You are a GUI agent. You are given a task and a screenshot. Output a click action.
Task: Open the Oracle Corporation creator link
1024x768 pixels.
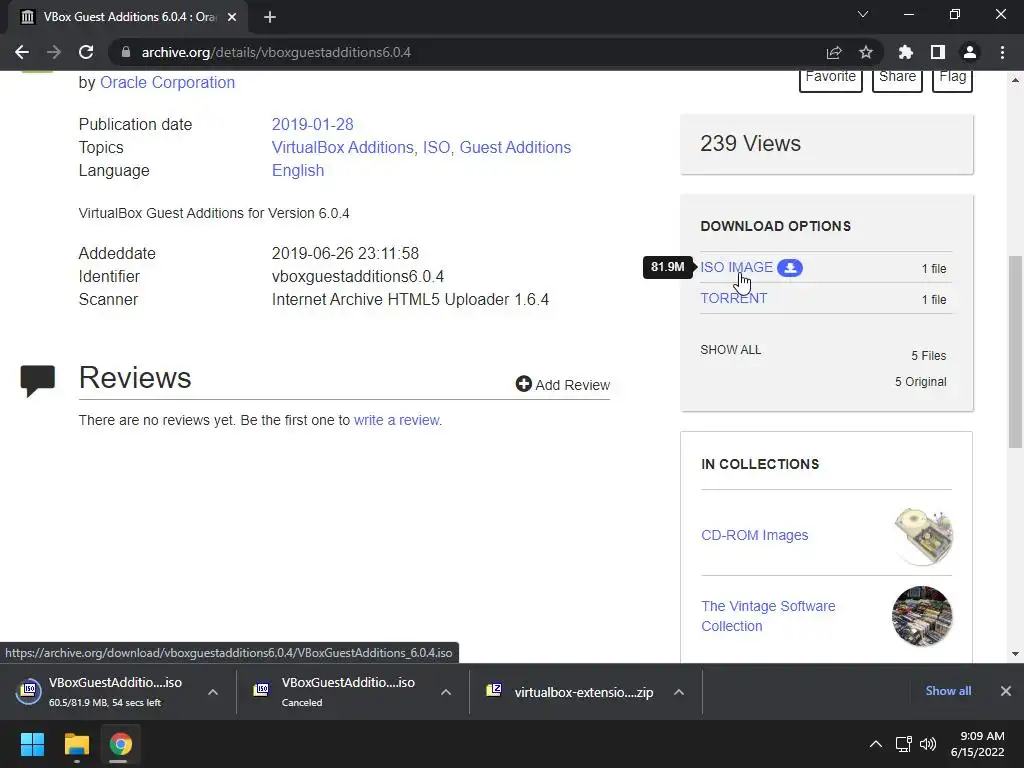[167, 82]
